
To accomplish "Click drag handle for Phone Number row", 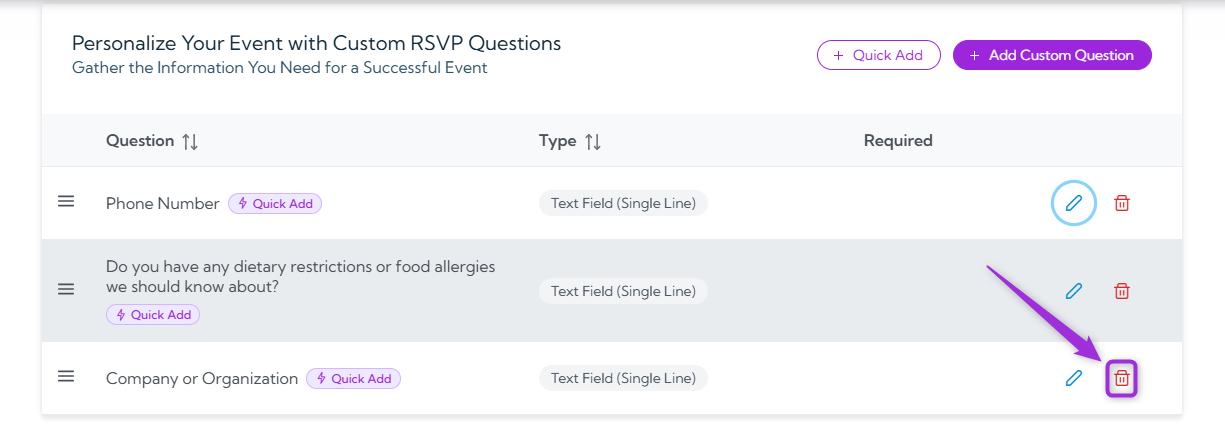I will pos(66,202).
